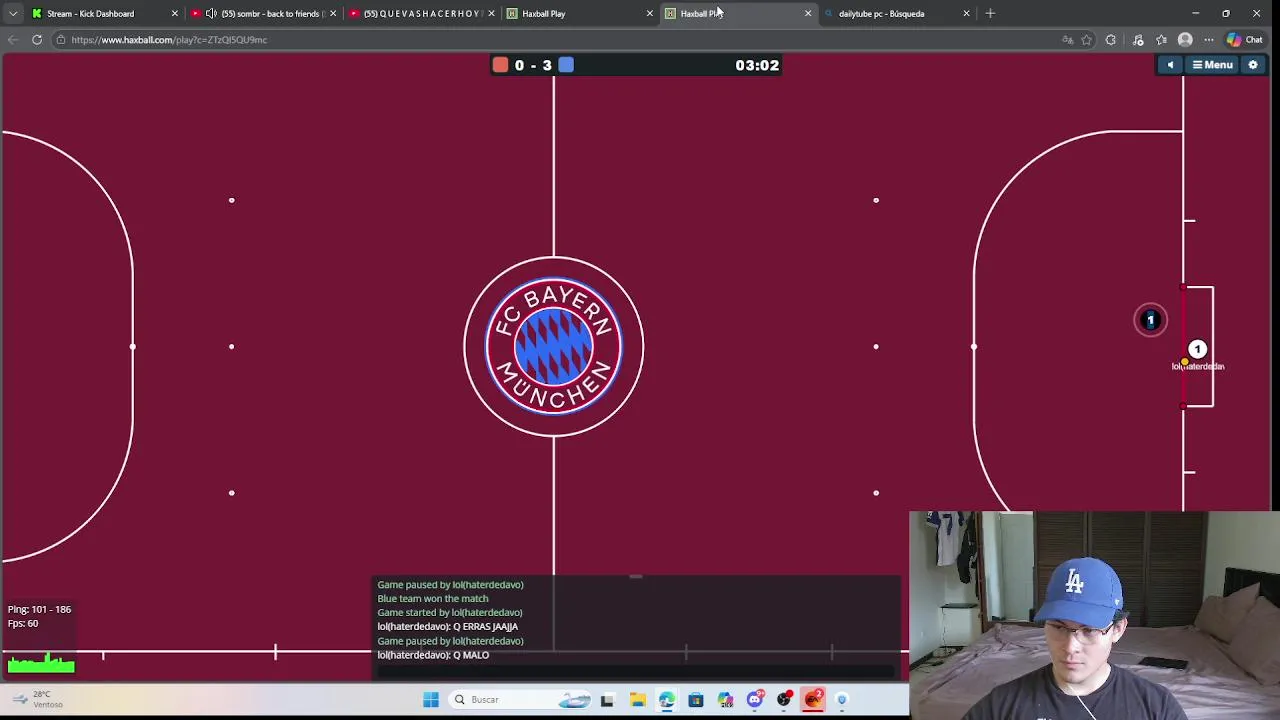The width and height of the screenshot is (1280, 720).
Task: Go back in browser history
Action: coord(12,40)
